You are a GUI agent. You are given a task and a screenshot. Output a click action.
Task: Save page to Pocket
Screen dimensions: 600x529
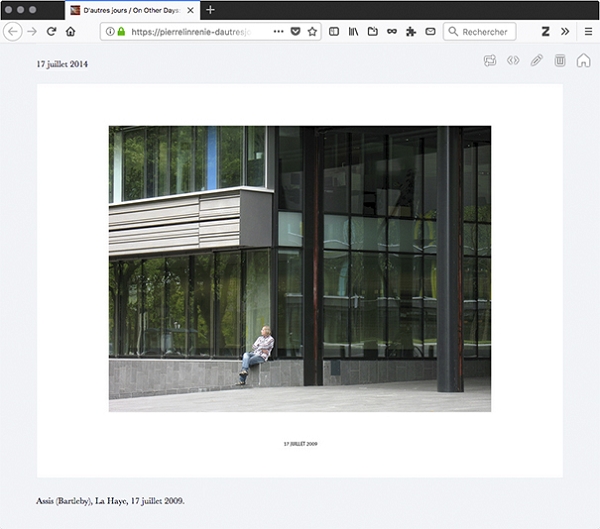(x=295, y=32)
